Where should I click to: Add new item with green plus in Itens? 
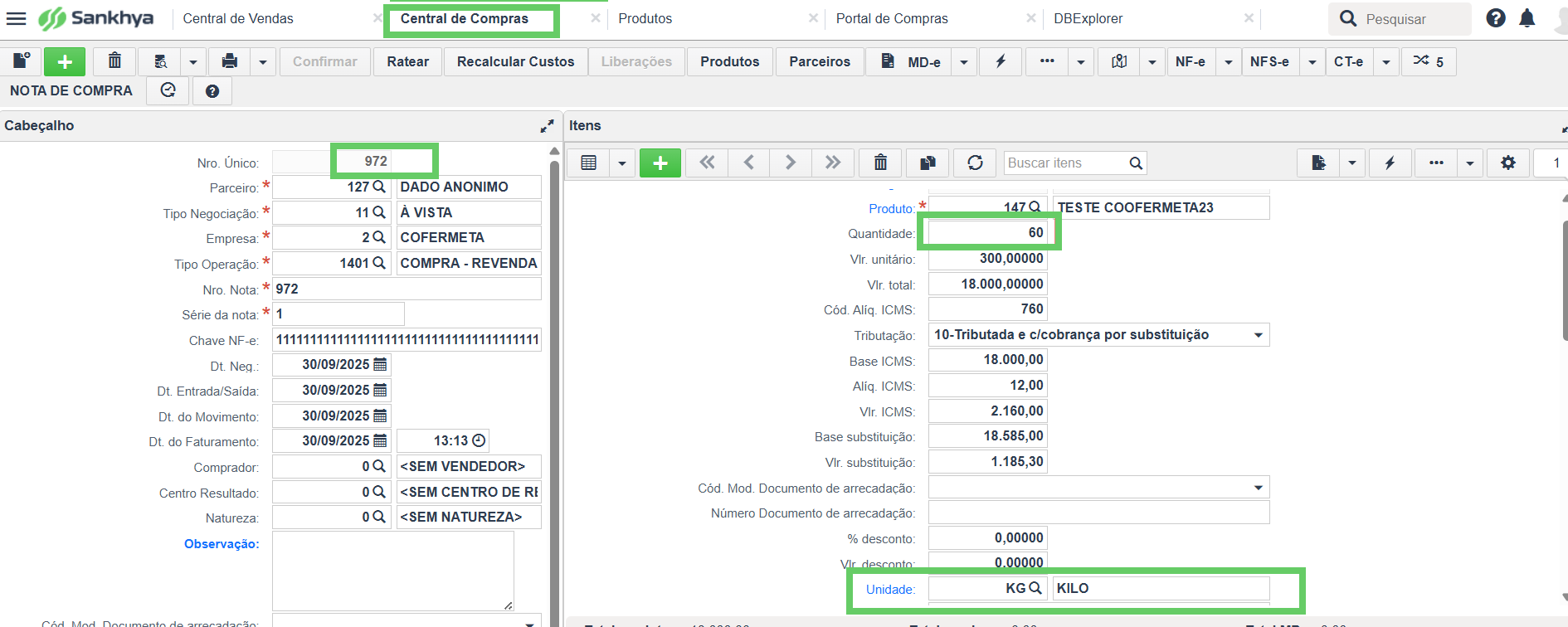[660, 163]
